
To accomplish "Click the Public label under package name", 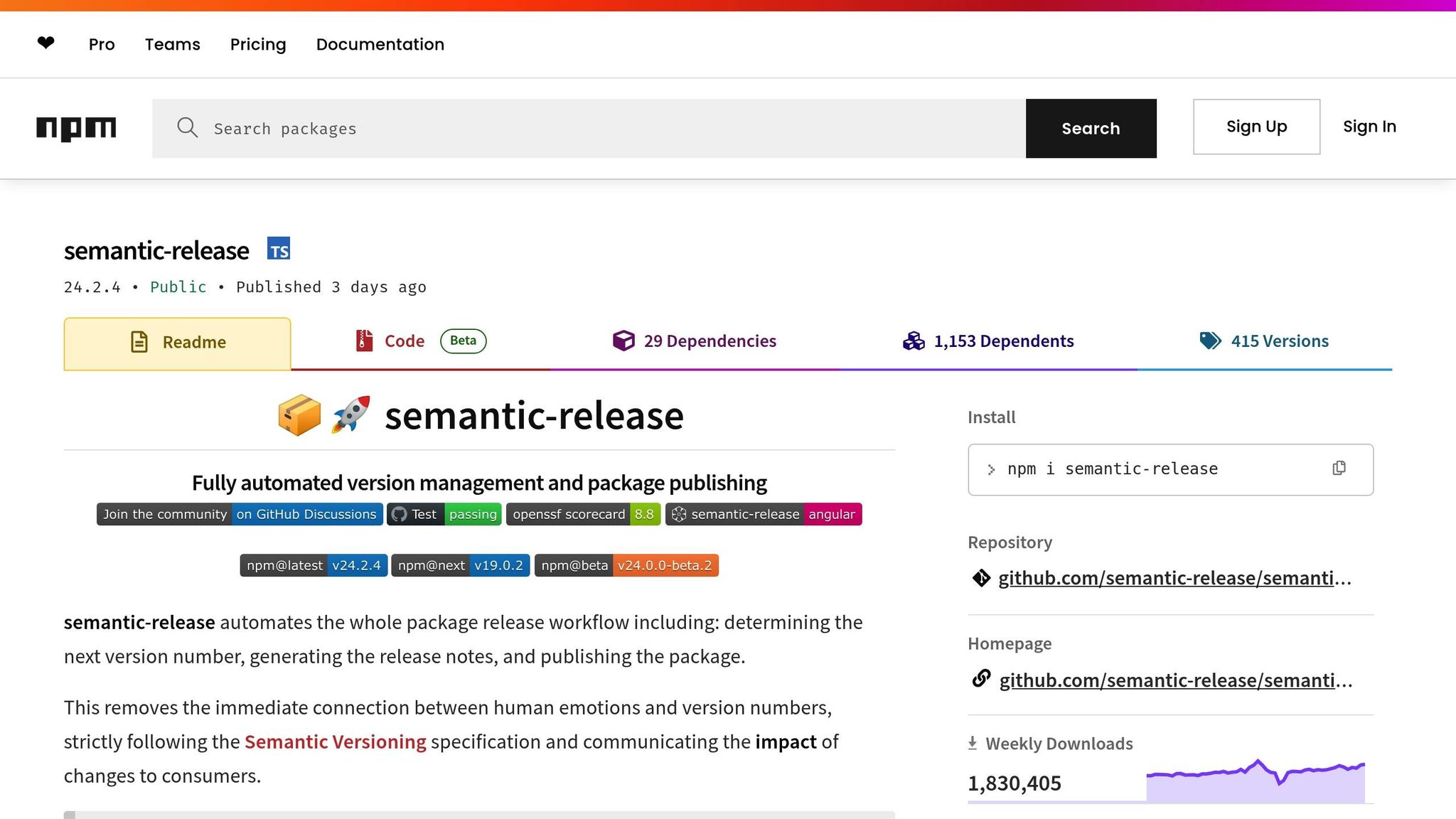I will tap(178, 287).
